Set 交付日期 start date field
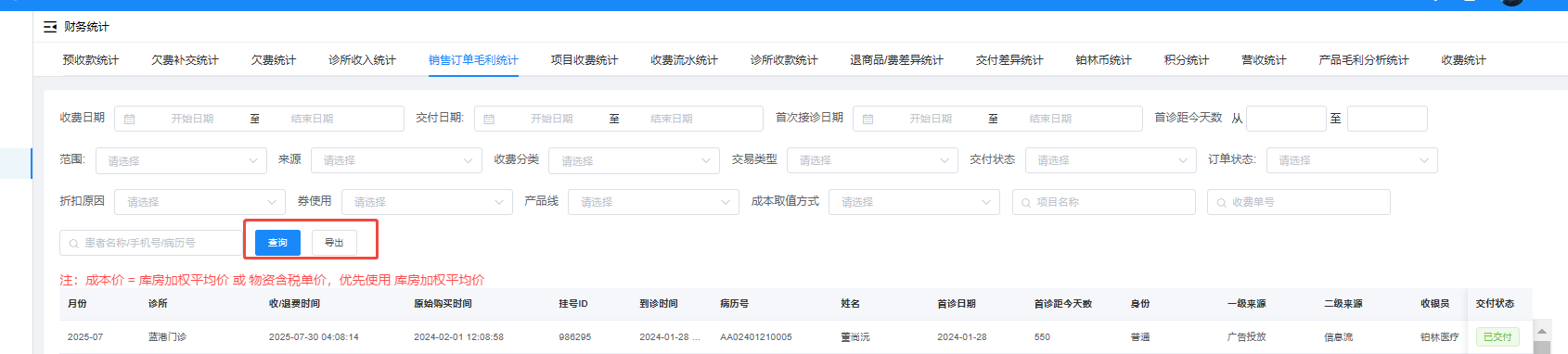 (x=552, y=120)
